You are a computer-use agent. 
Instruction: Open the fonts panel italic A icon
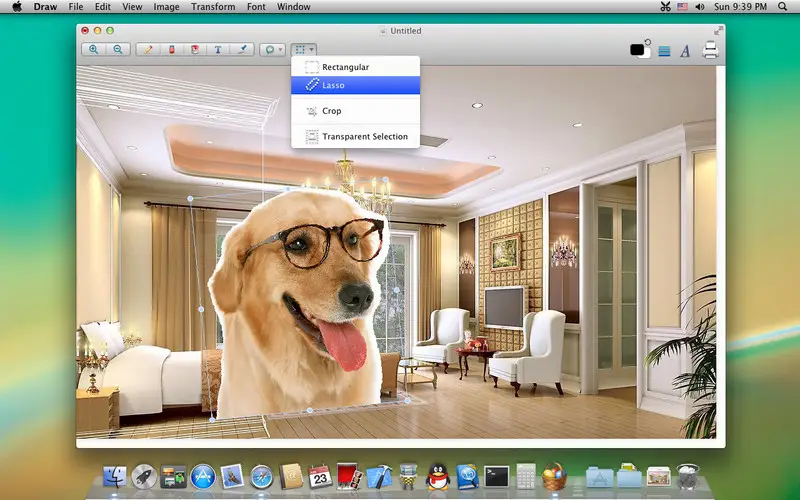coord(685,51)
